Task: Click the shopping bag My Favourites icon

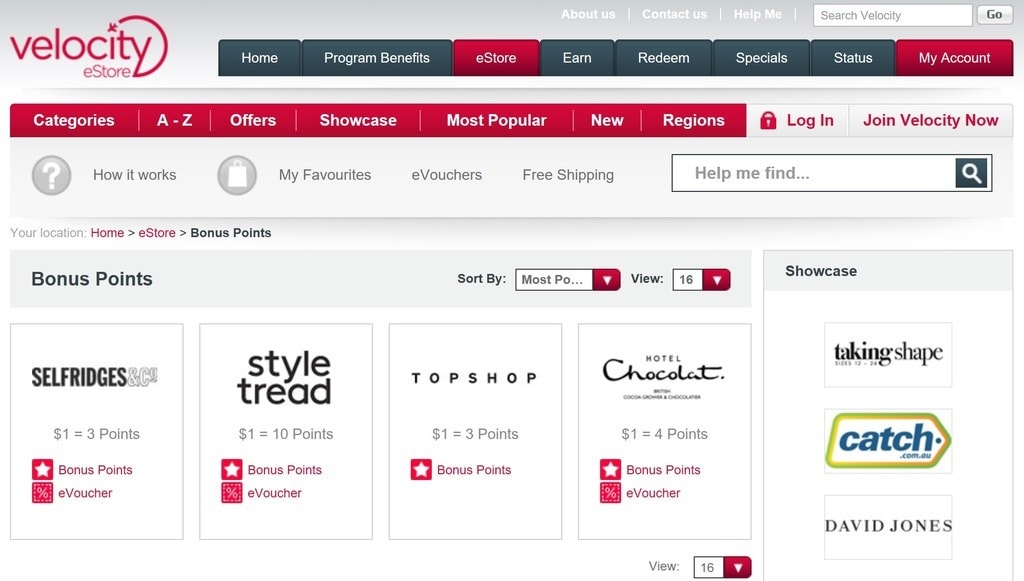Action: pos(237,175)
